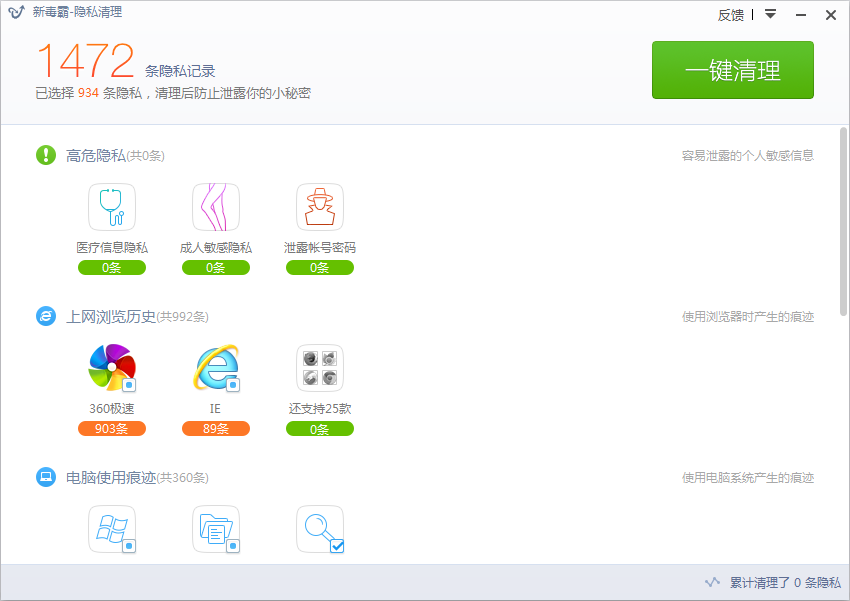Screen dimensions: 850x601
Task: Toggle the checkbox on the IE icon
Action: pos(233,385)
